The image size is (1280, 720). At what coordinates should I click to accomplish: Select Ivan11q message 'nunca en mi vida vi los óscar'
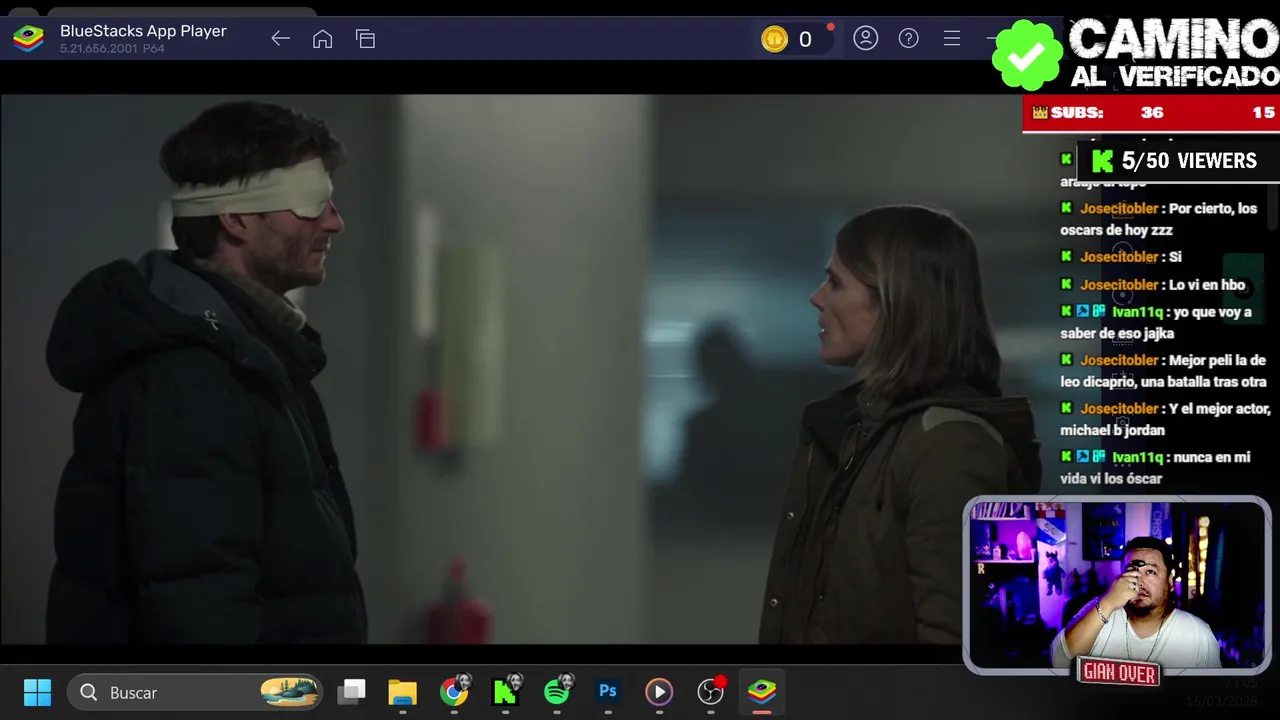(1155, 468)
